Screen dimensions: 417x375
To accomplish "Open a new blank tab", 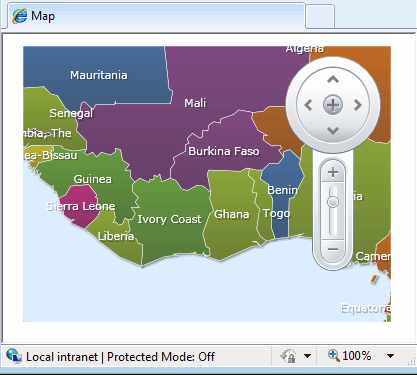I will click(x=320, y=16).
